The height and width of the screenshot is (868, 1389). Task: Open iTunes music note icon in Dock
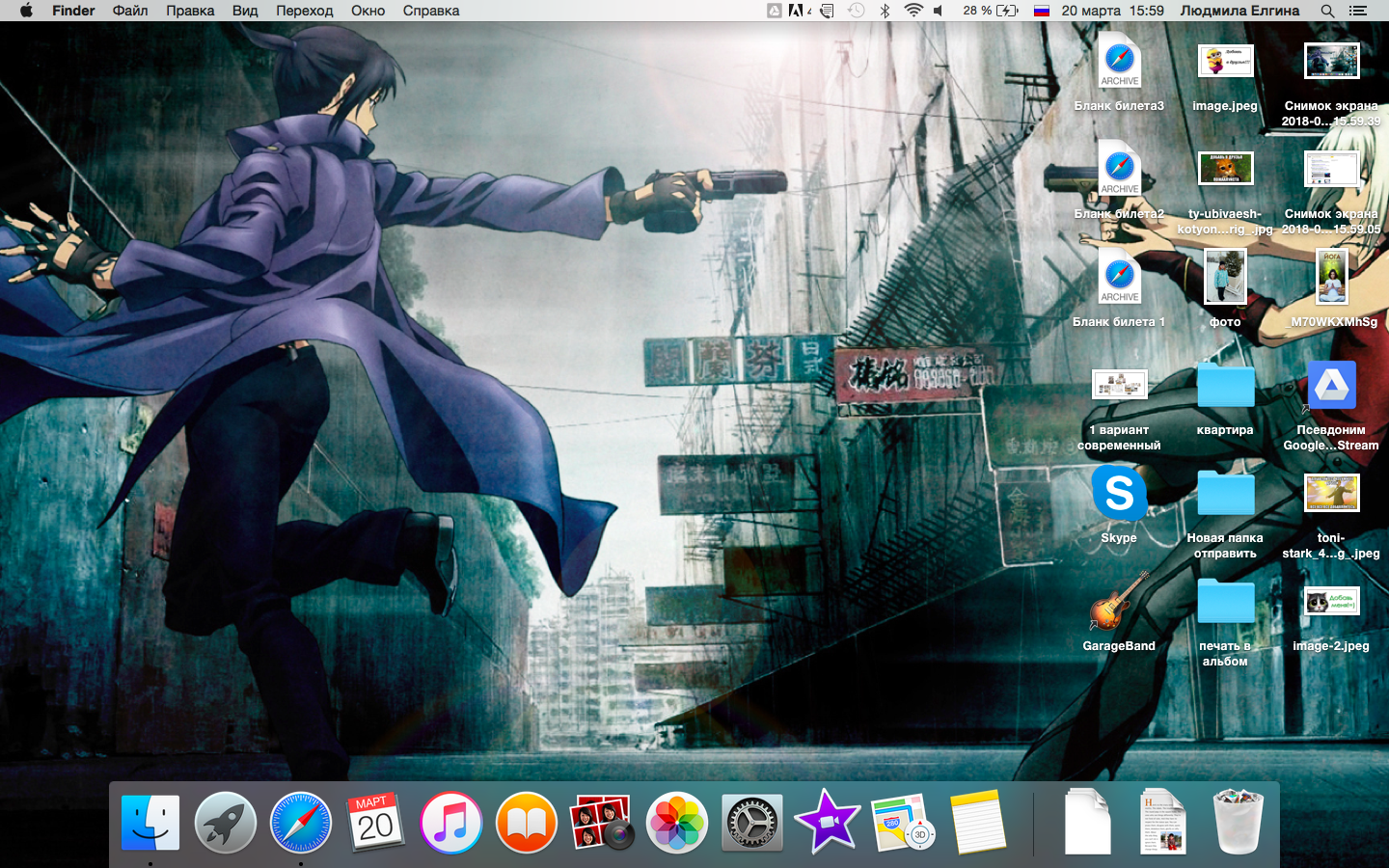450,823
